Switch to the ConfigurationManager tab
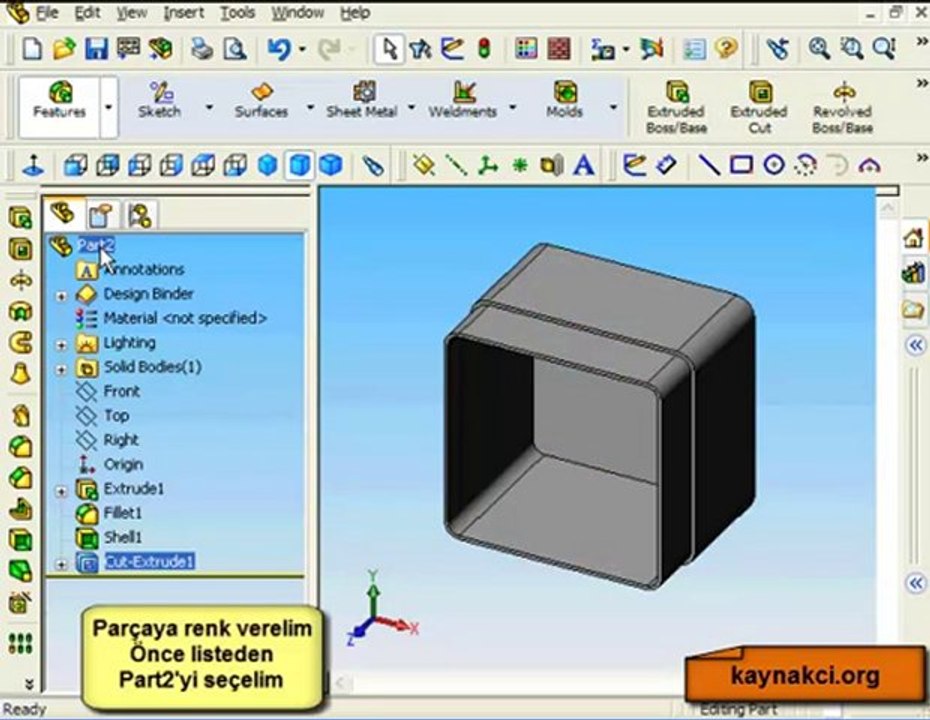The width and height of the screenshot is (930, 720). (x=140, y=215)
